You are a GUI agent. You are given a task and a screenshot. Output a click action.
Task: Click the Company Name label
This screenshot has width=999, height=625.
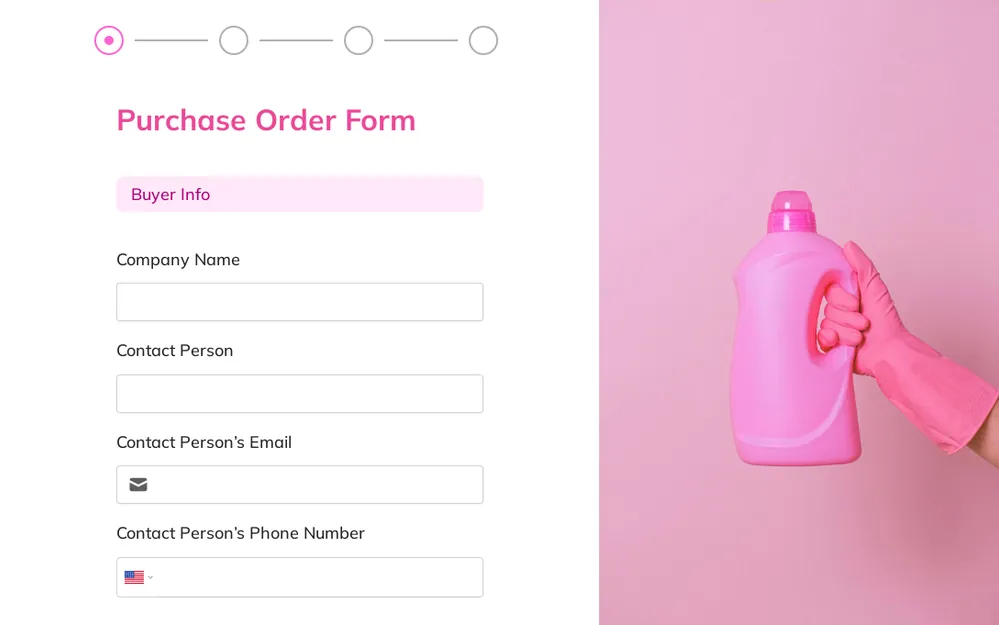(x=178, y=260)
